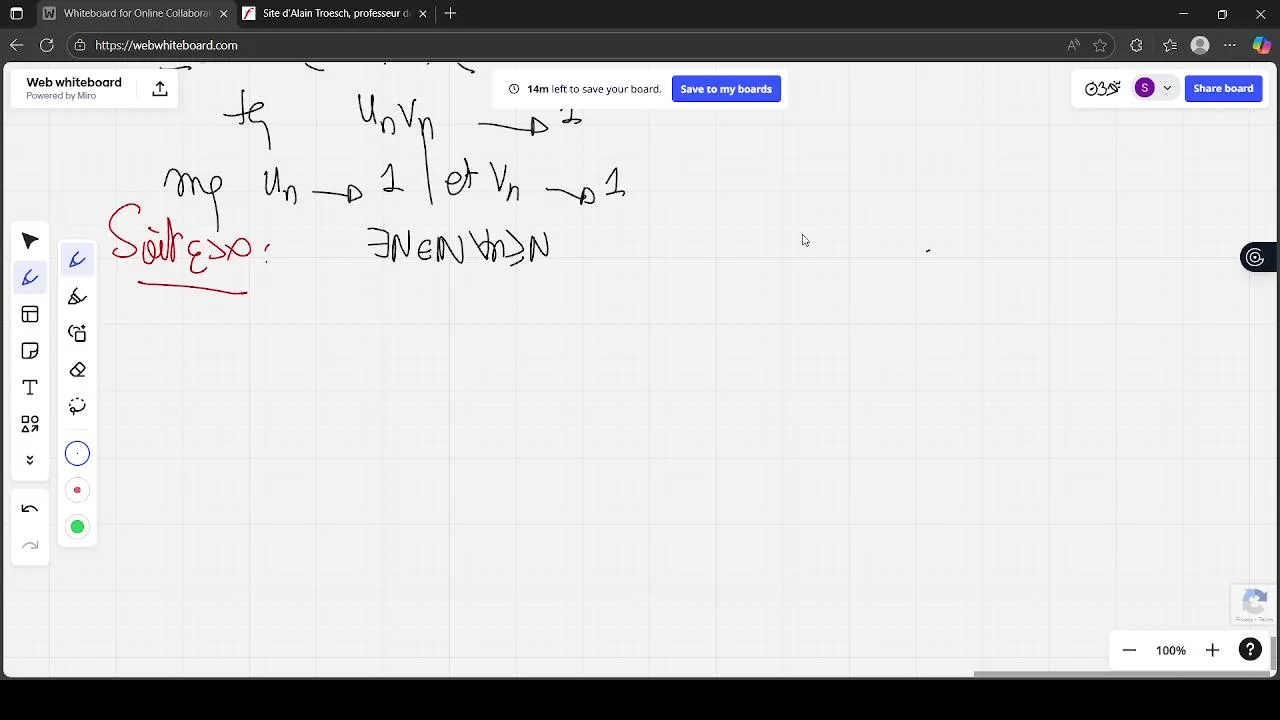Open browser settings and more menu

pyautogui.click(x=1230, y=45)
